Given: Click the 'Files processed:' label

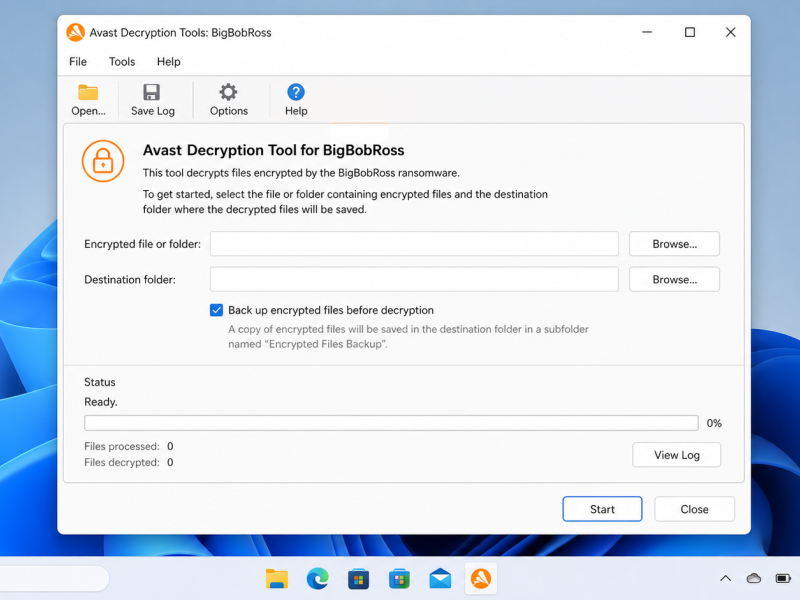Looking at the screenshot, I should (122, 446).
